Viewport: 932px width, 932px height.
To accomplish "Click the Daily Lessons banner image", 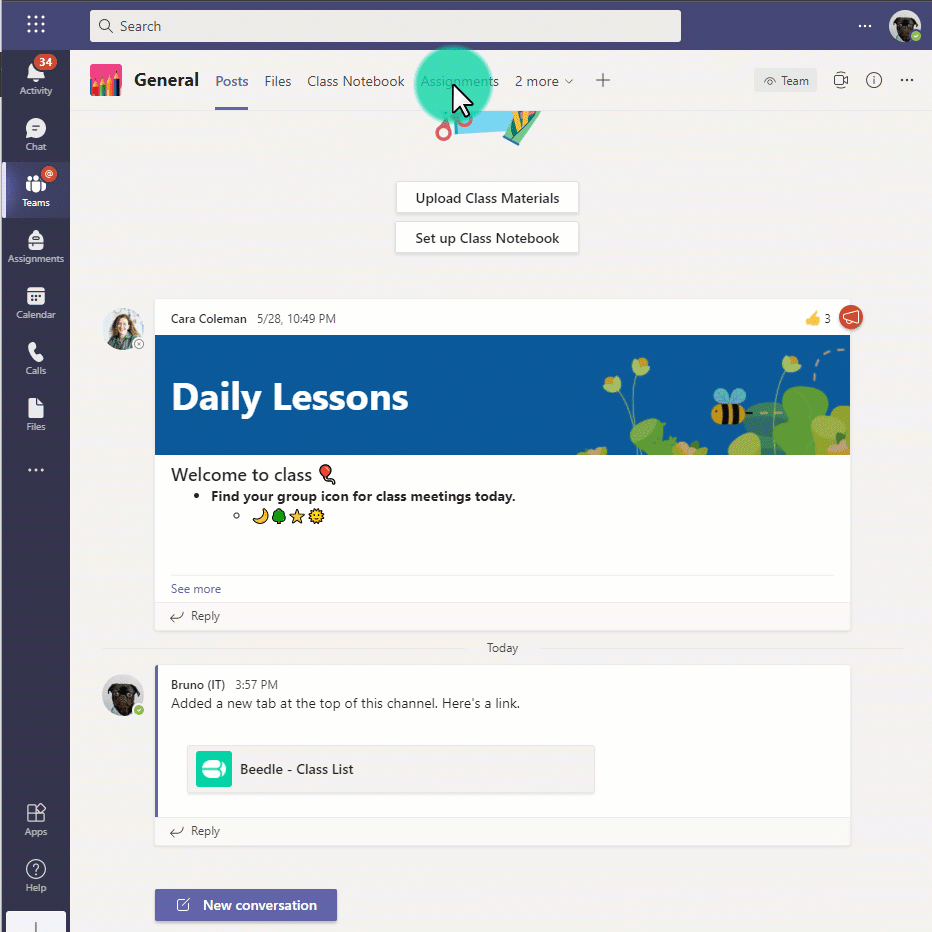I will 502,395.
